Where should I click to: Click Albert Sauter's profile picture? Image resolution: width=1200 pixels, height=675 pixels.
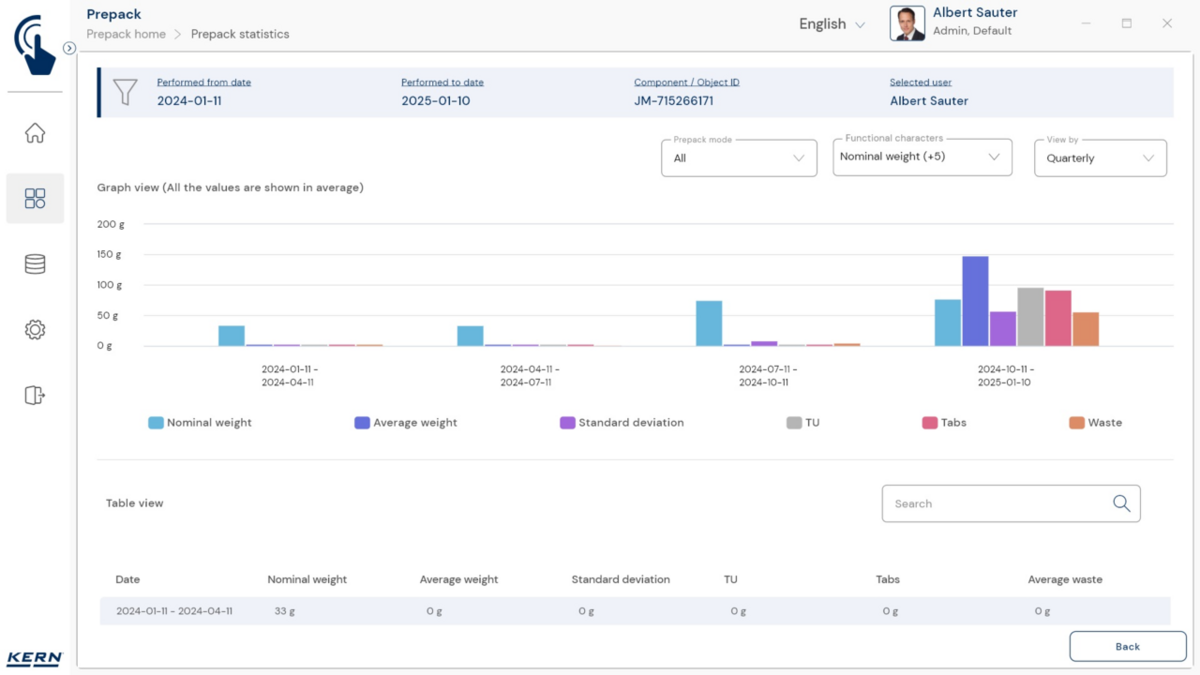pos(907,24)
